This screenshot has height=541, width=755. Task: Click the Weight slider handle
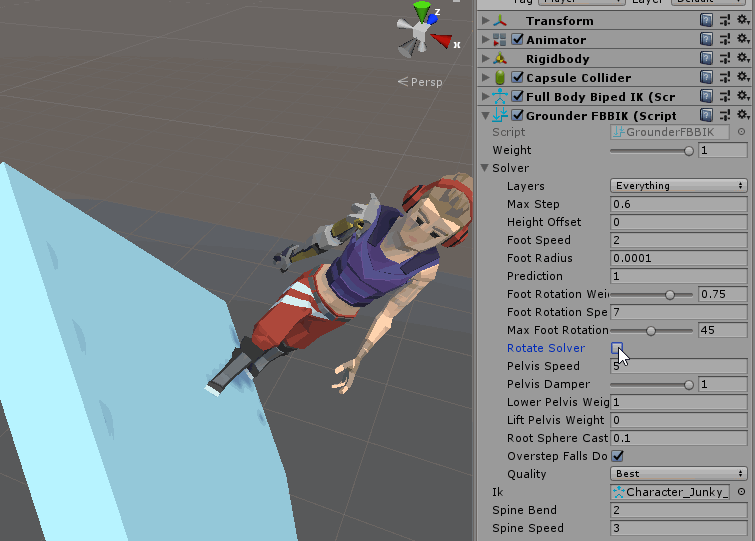(689, 151)
